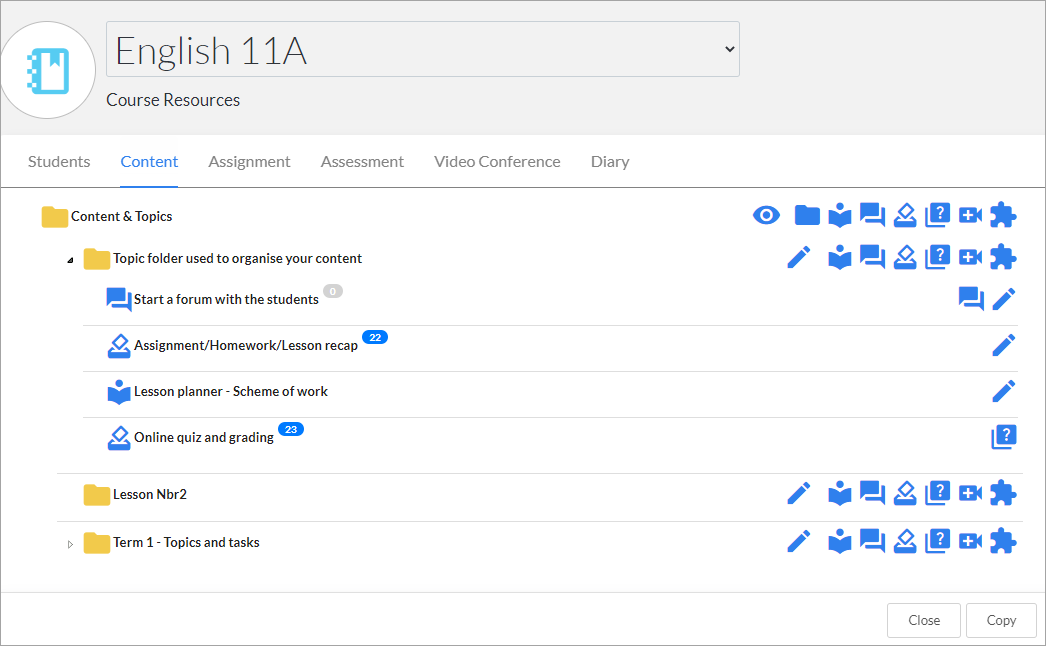Image resolution: width=1046 pixels, height=646 pixels.
Task: Puzzle plugin icon in Topic folder row
Action: coord(1003,257)
